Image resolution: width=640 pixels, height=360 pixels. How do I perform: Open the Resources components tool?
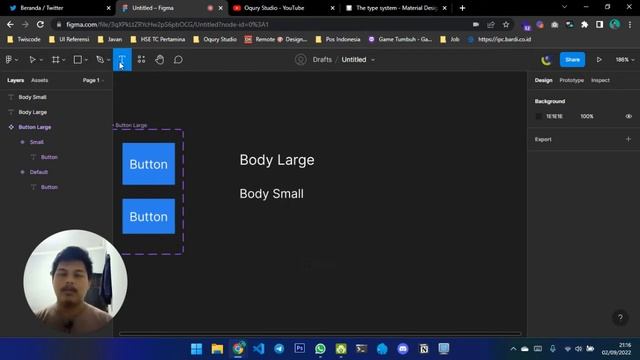141,60
